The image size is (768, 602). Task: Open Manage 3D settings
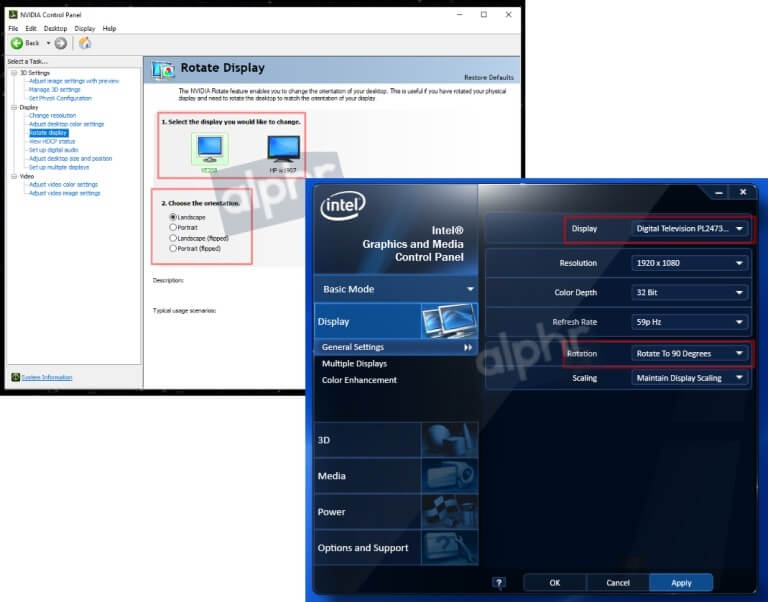[x=54, y=90]
